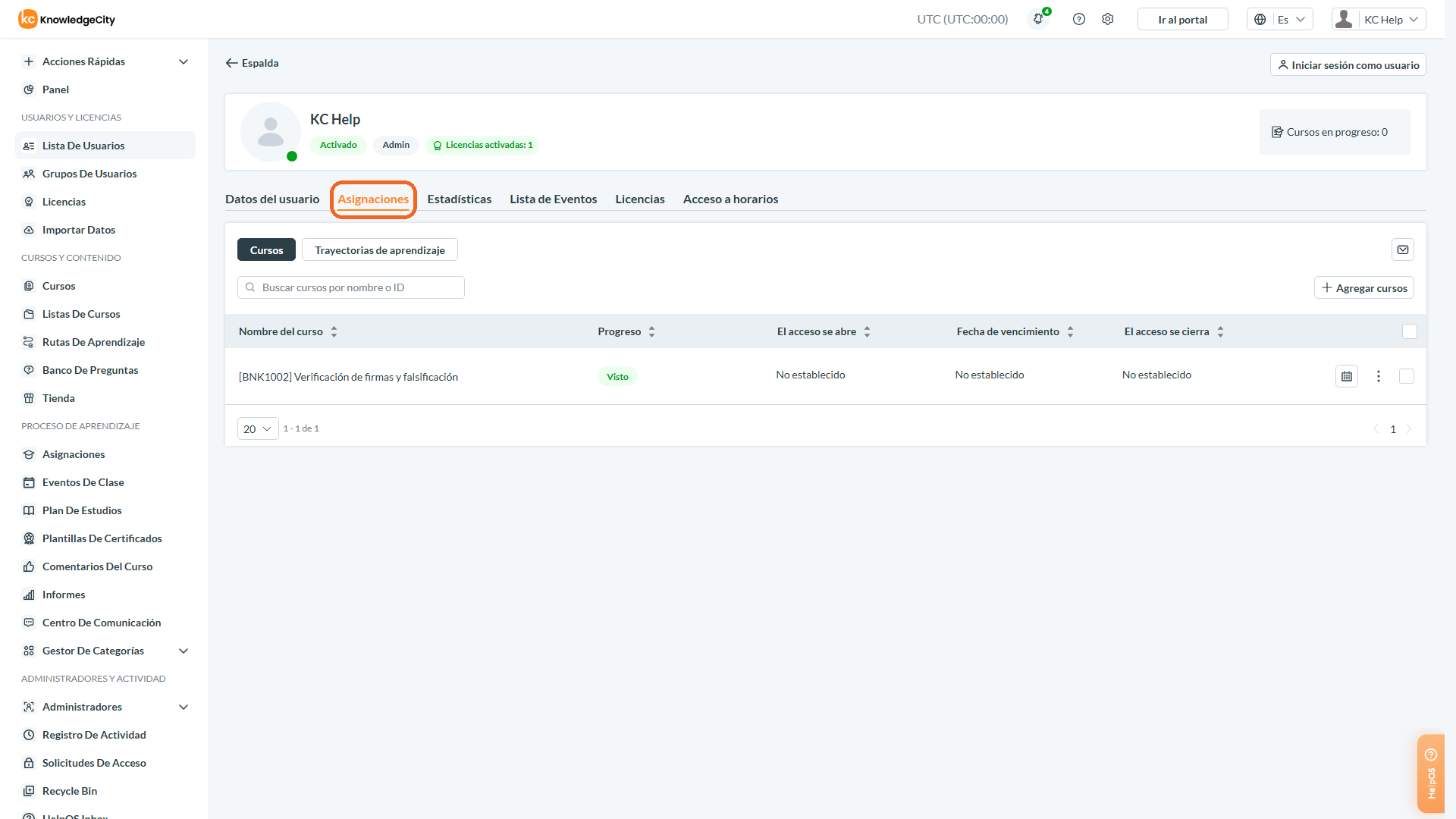Tick the select-all checkbox in the table header
This screenshot has height=819, width=1456.
click(x=1410, y=331)
